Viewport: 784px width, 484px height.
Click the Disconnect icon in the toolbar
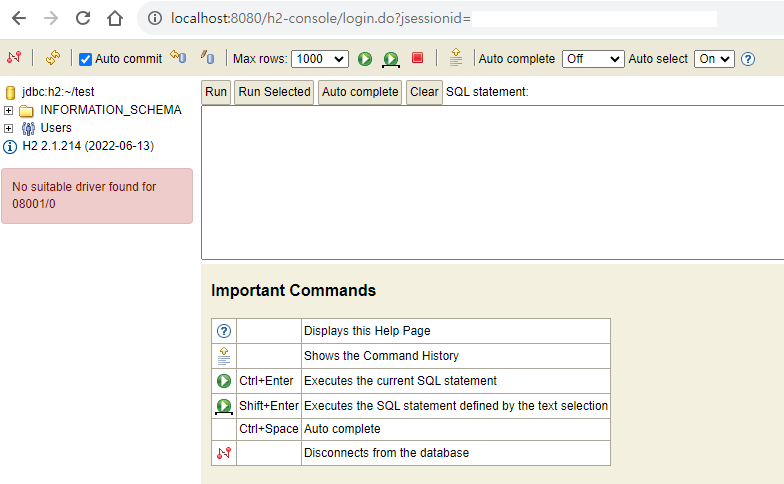tap(14, 58)
